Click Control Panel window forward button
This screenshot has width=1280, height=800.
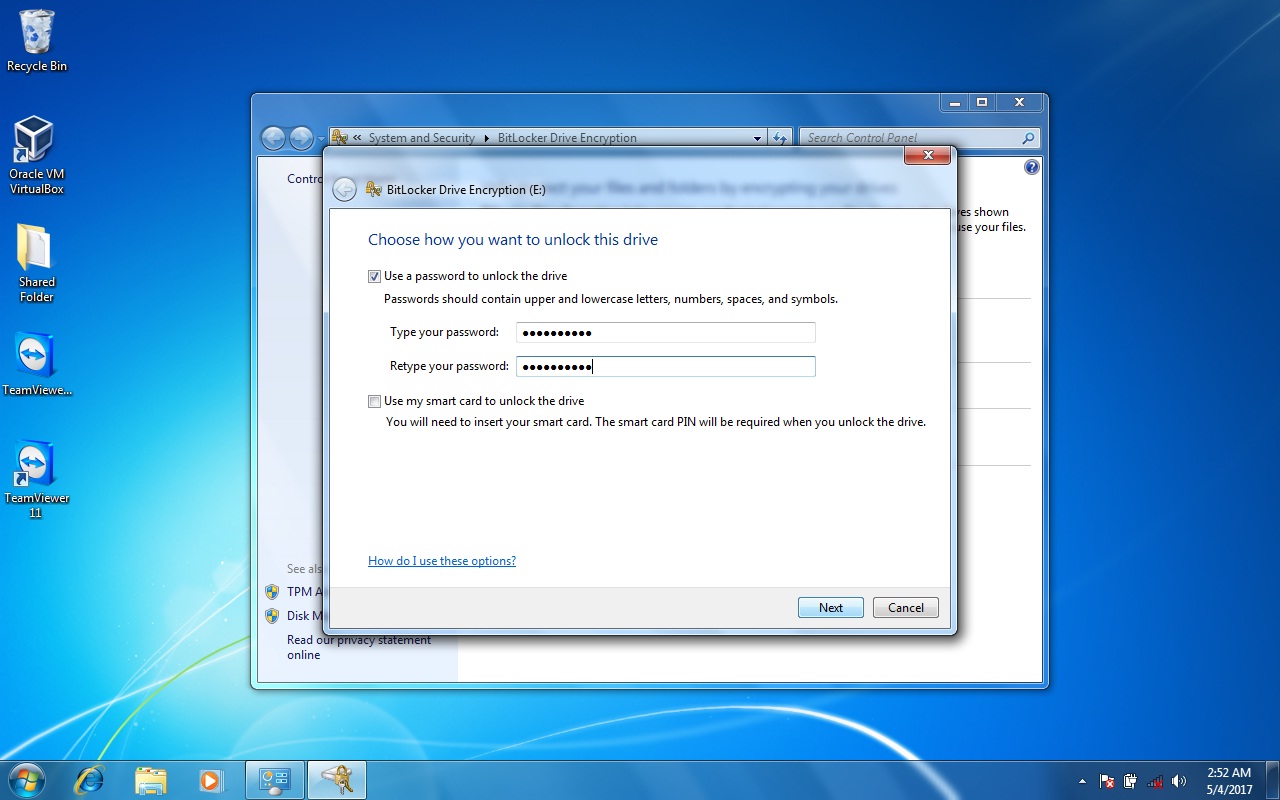[x=301, y=138]
